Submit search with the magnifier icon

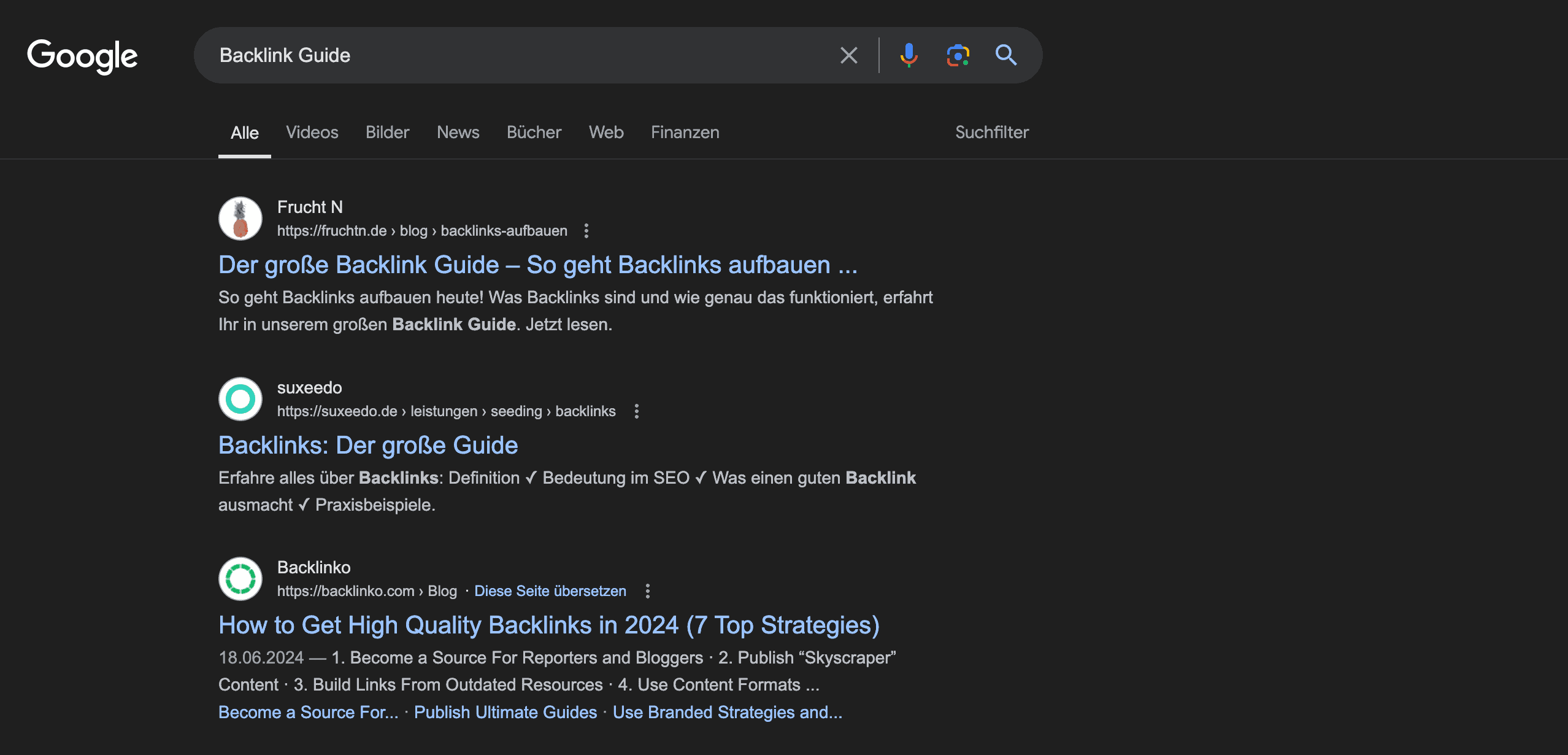coord(1006,55)
